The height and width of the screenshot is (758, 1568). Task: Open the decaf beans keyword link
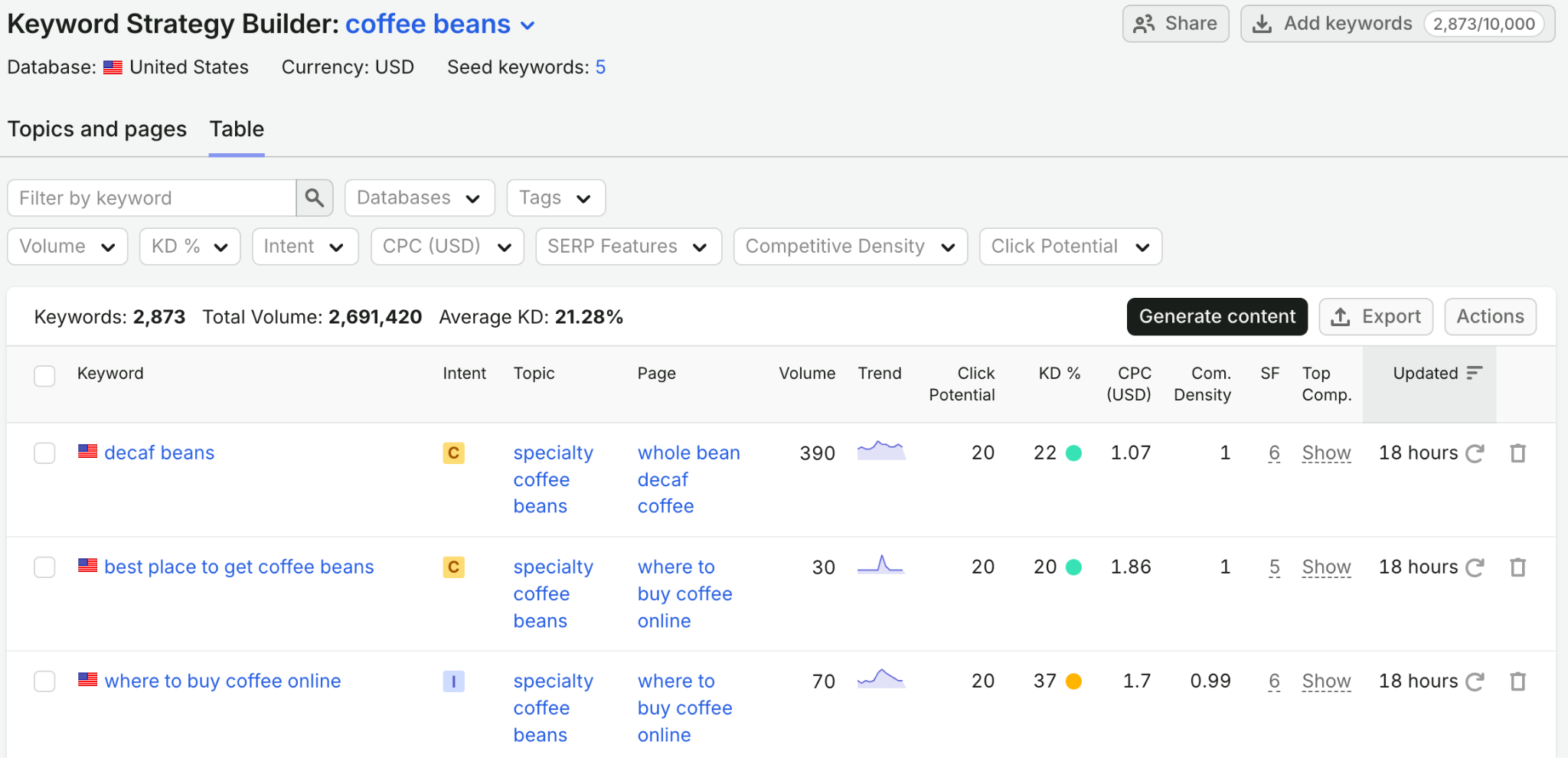159,453
